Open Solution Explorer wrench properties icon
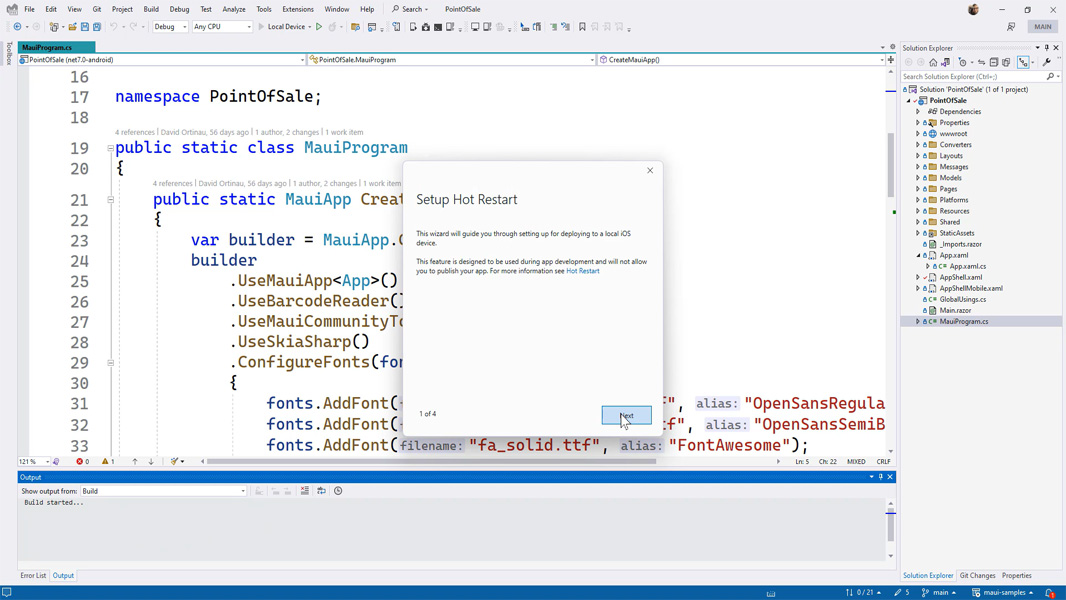The image size is (1066, 600). (1046, 62)
